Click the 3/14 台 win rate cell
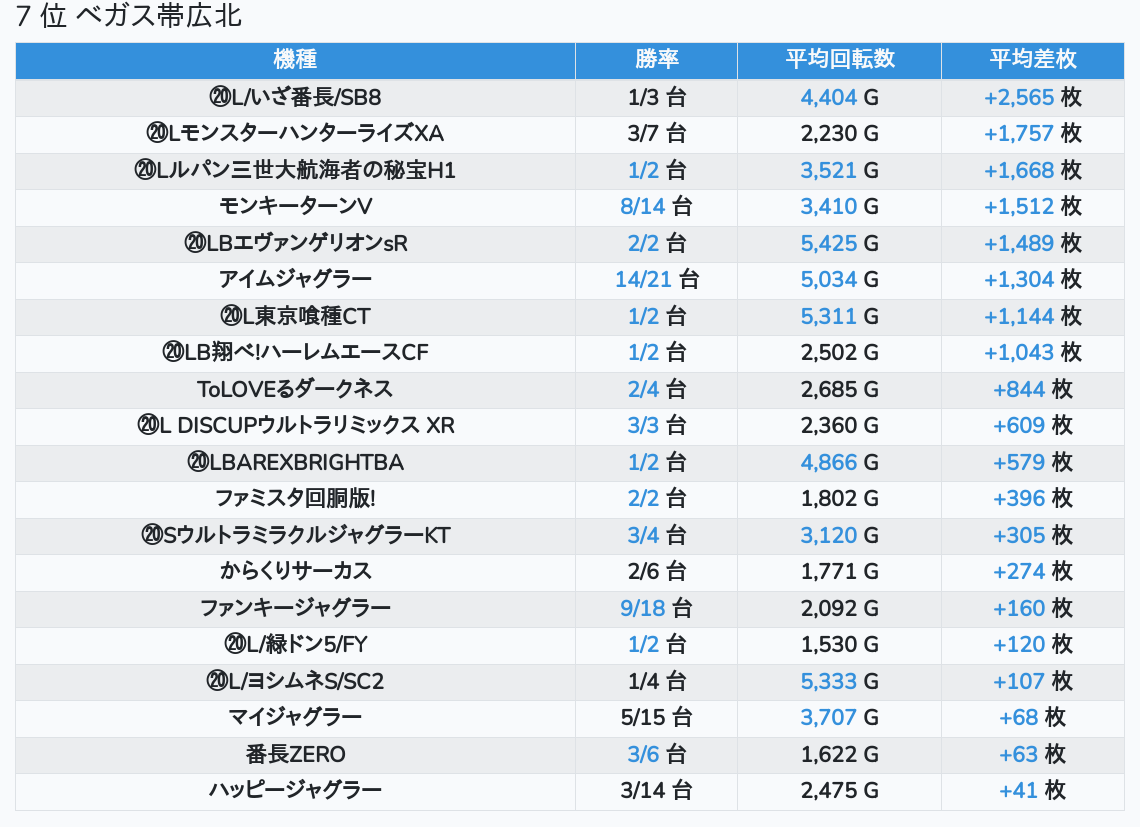This screenshot has height=827, width=1140. click(x=656, y=791)
